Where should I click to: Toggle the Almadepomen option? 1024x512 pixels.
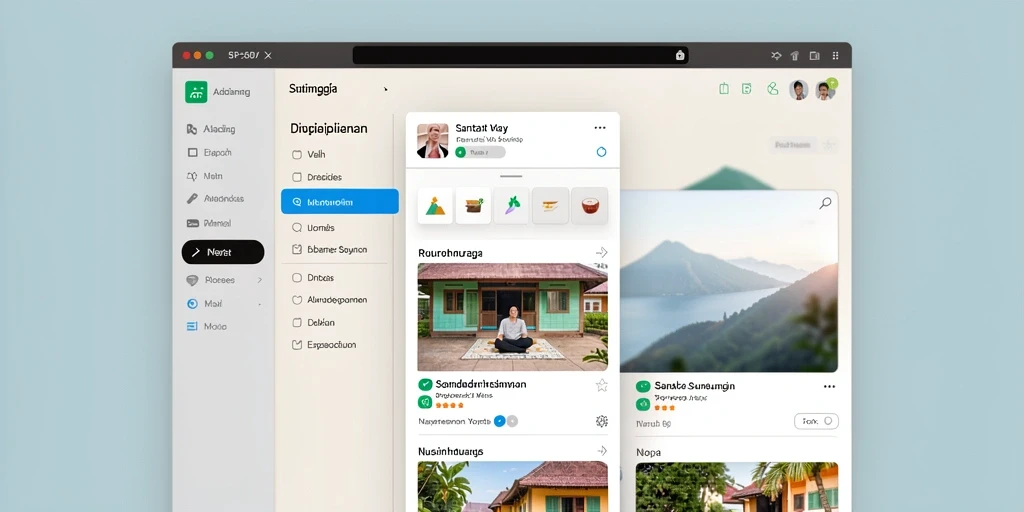296,300
